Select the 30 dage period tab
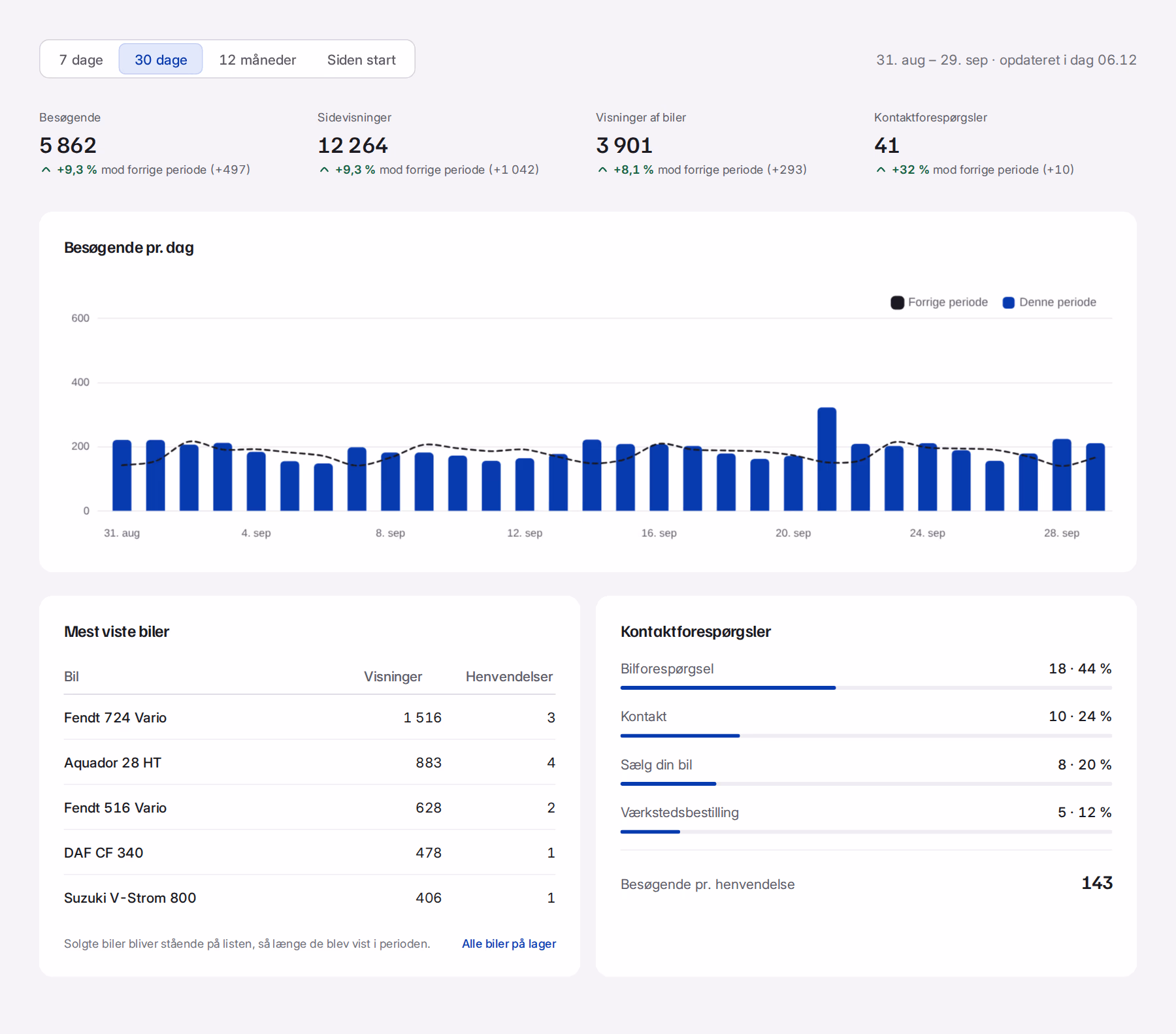This screenshot has height=1034, width=1176. [x=161, y=59]
